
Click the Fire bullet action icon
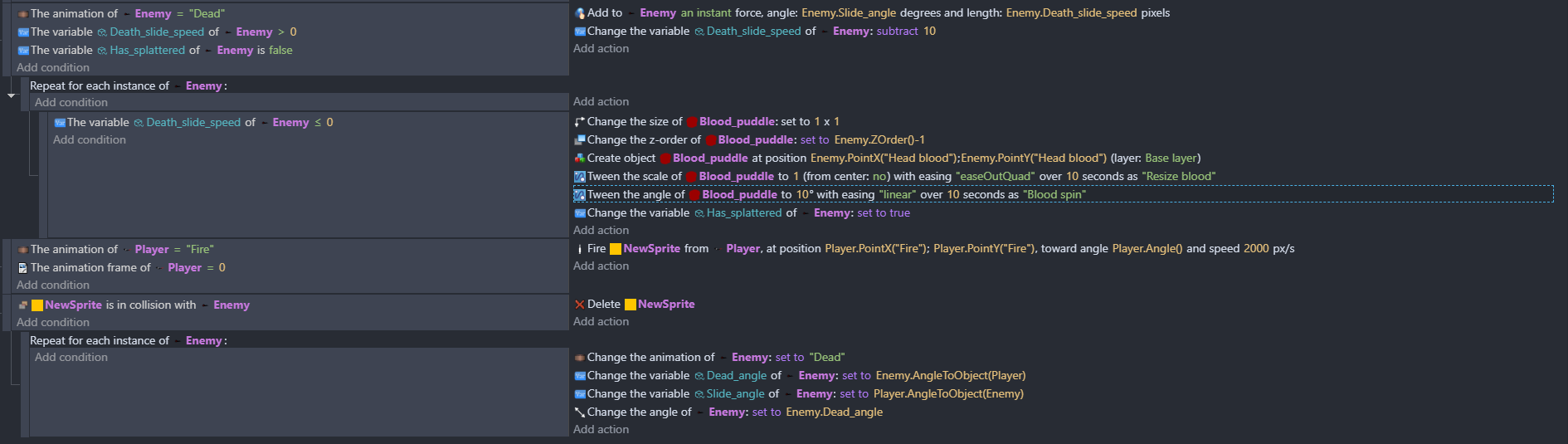580,249
